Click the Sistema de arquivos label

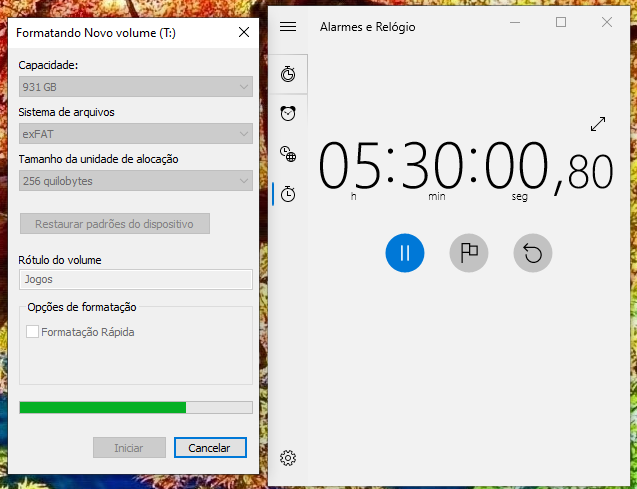66,112
